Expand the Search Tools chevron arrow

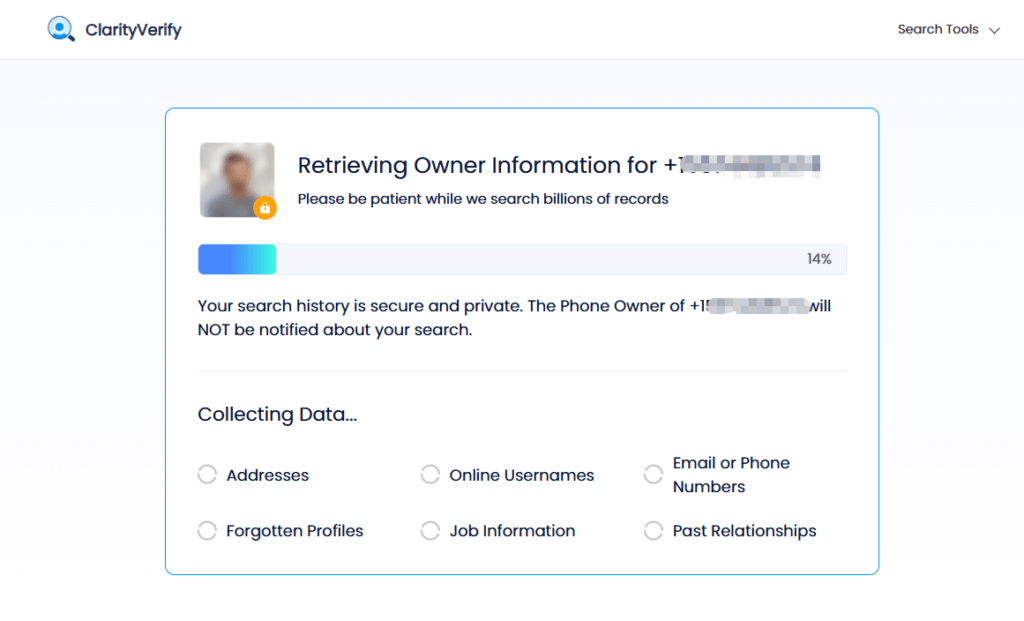994,31
